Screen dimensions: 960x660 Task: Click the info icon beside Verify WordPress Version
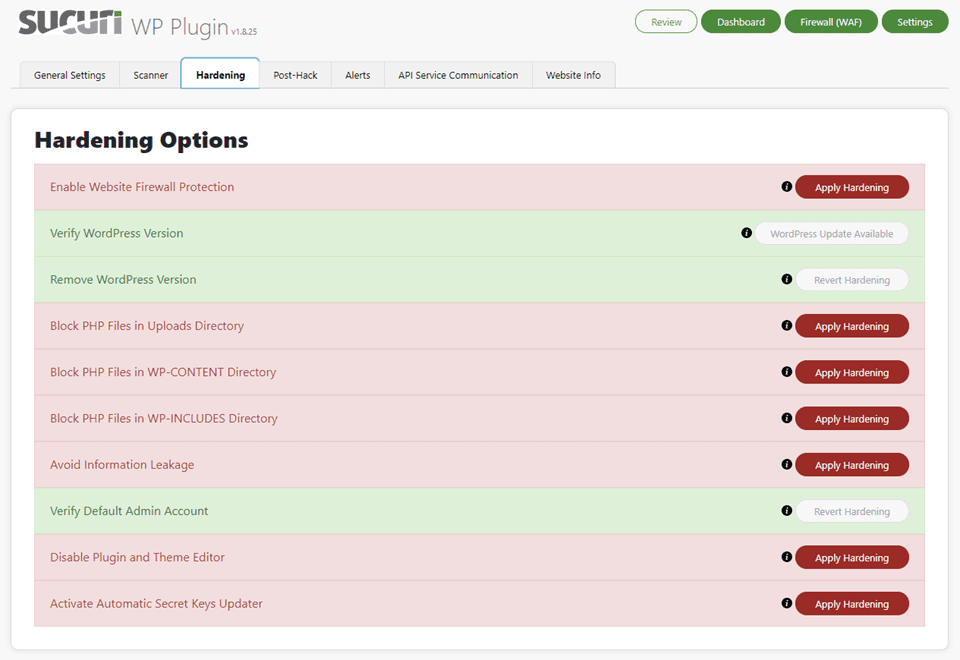point(746,232)
